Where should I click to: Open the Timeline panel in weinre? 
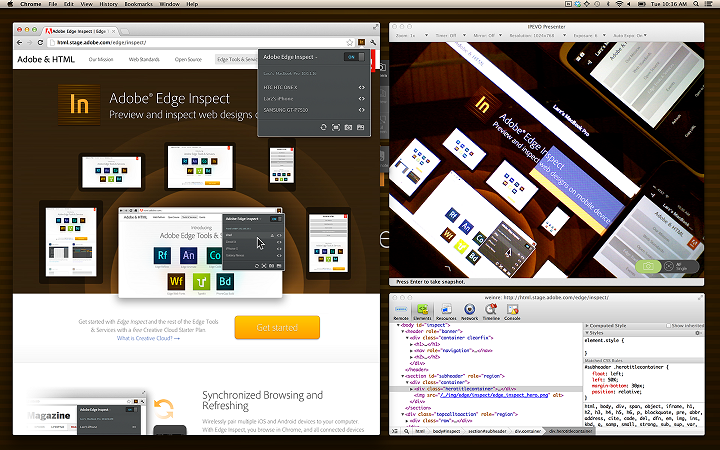pyautogui.click(x=491, y=312)
